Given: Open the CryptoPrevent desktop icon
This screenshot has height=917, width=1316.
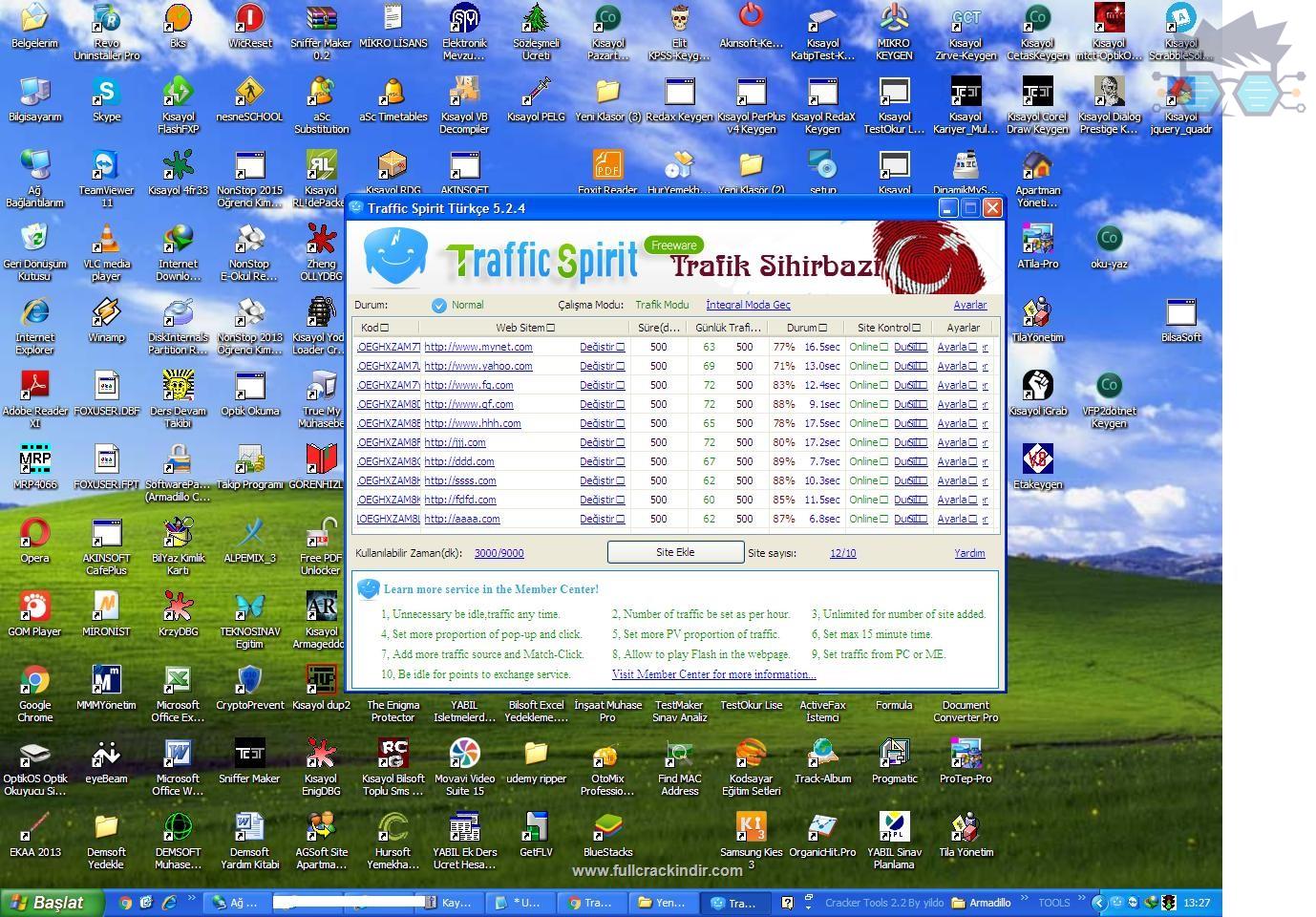Looking at the screenshot, I should 249,688.
